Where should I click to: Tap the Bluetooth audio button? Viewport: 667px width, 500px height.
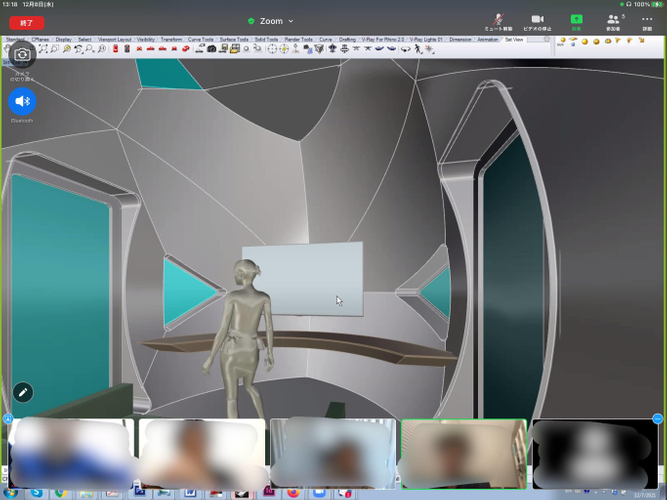[x=22, y=101]
